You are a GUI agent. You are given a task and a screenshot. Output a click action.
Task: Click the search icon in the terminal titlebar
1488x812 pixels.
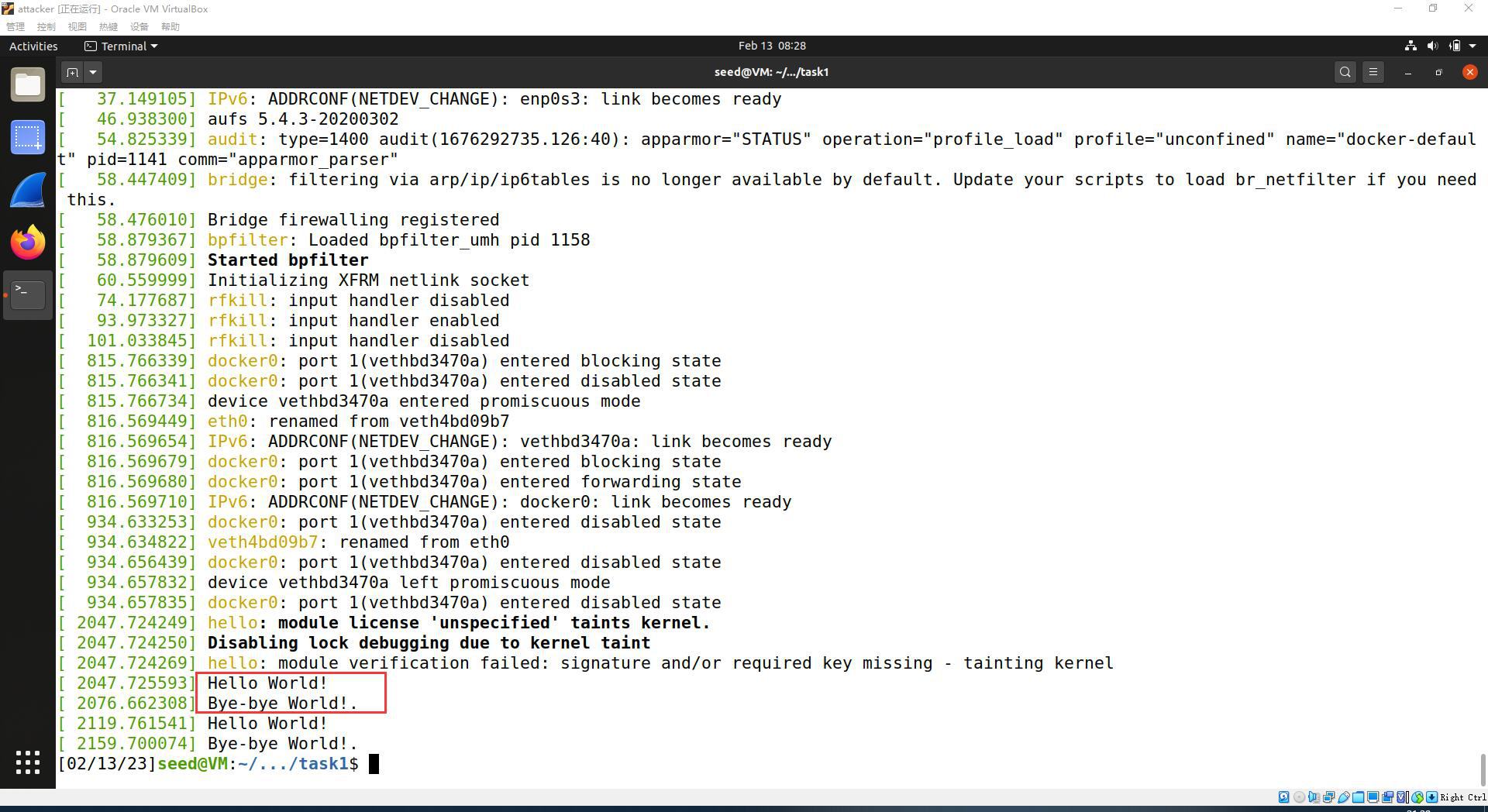click(1345, 71)
